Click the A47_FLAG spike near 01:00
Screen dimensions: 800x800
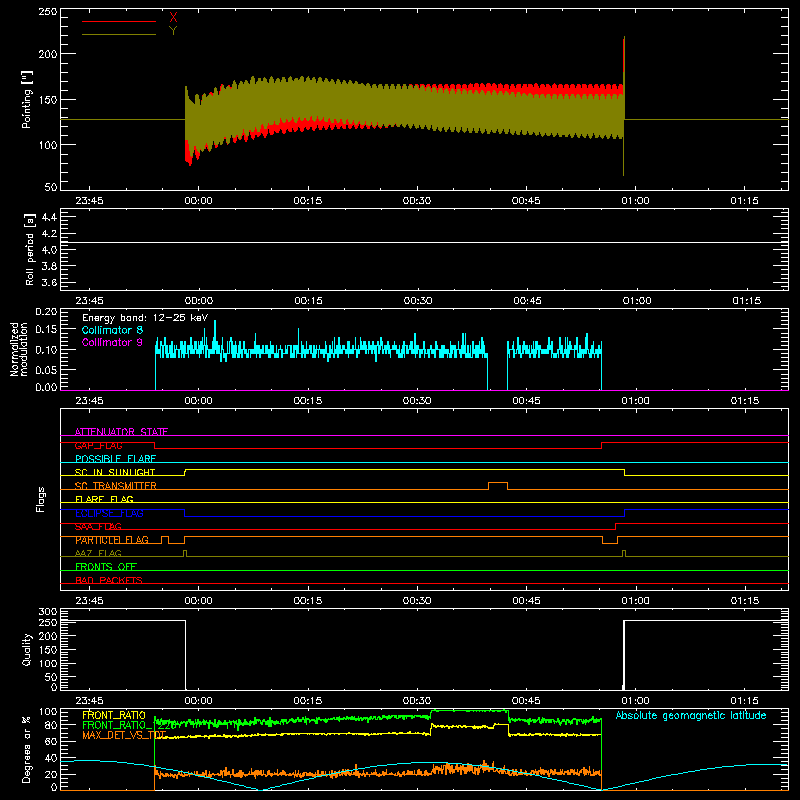pos(624,553)
